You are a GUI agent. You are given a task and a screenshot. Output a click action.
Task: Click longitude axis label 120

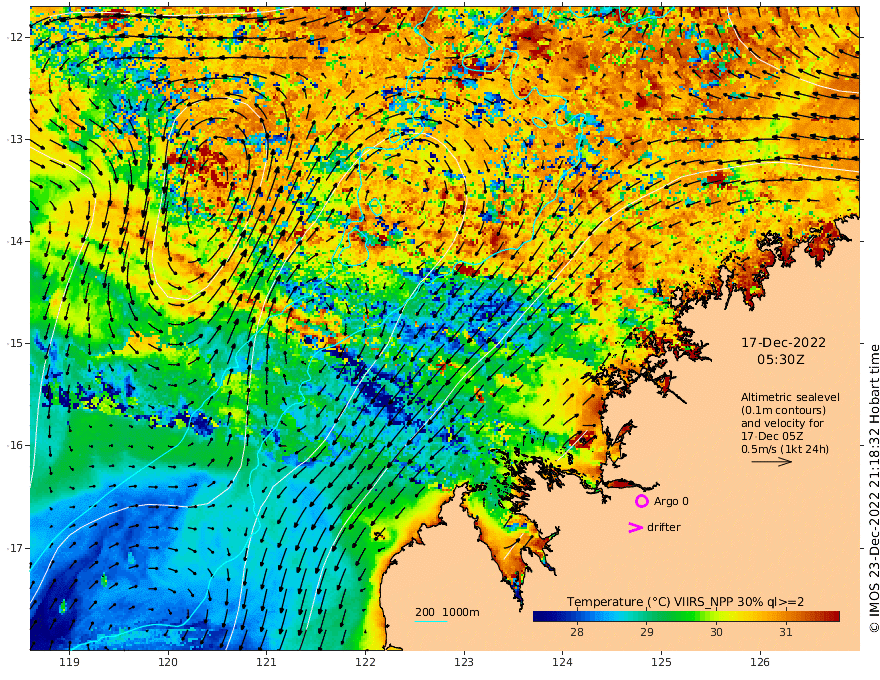[x=168, y=662]
